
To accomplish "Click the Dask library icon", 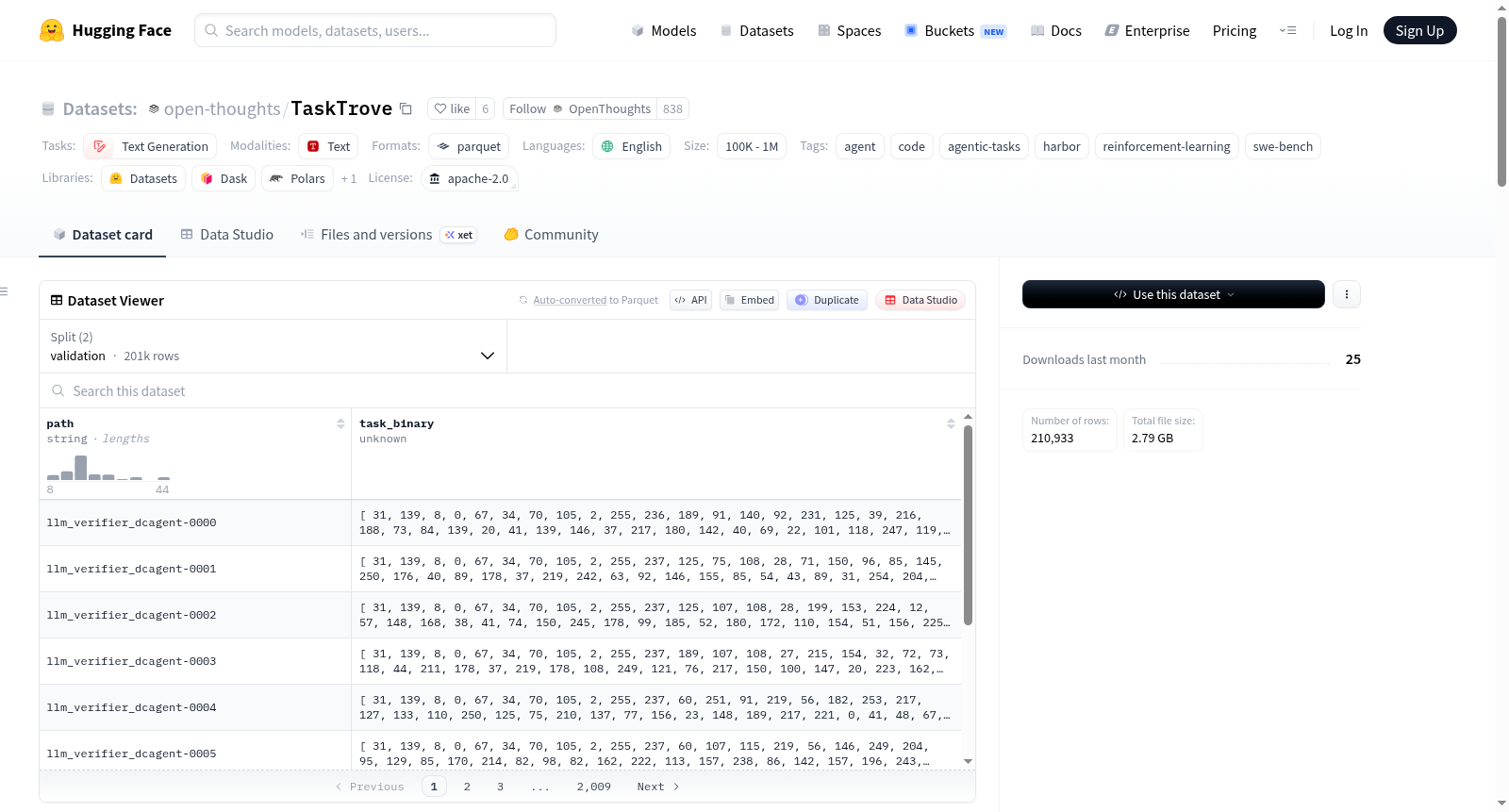I will 207,178.
